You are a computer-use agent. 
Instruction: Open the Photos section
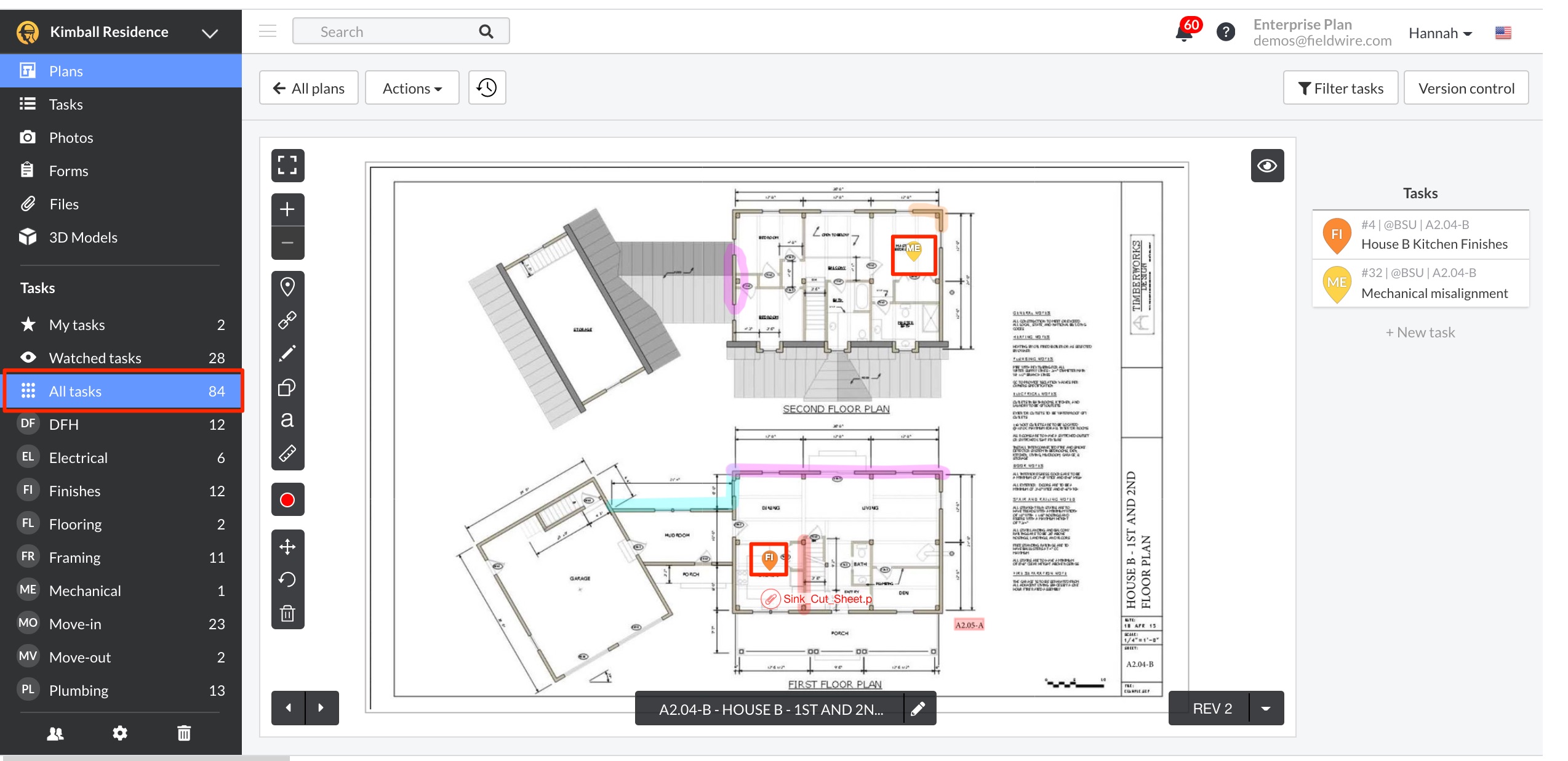coord(71,137)
